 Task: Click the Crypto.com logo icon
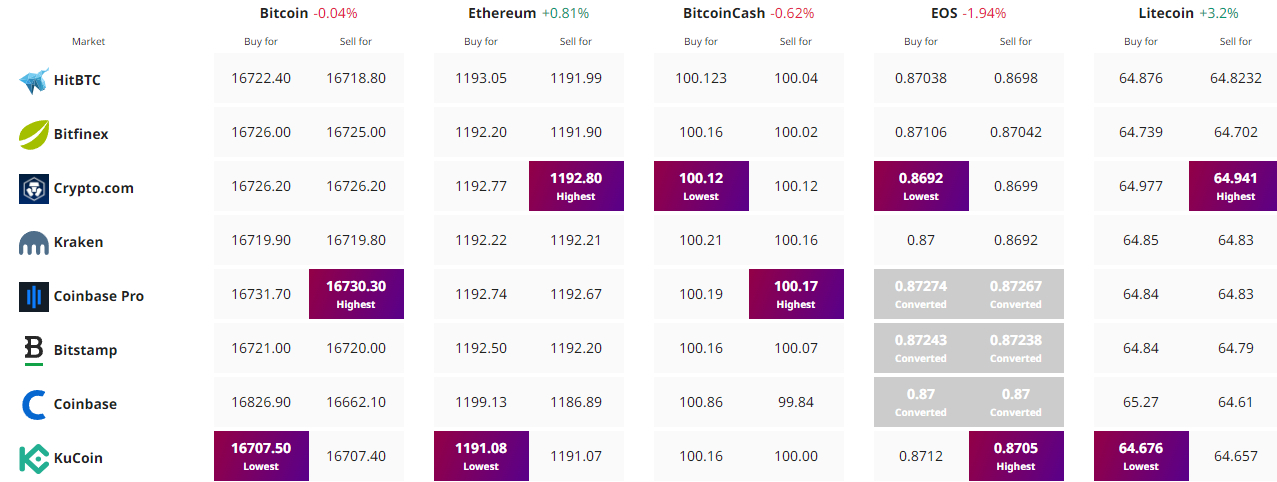point(34,188)
